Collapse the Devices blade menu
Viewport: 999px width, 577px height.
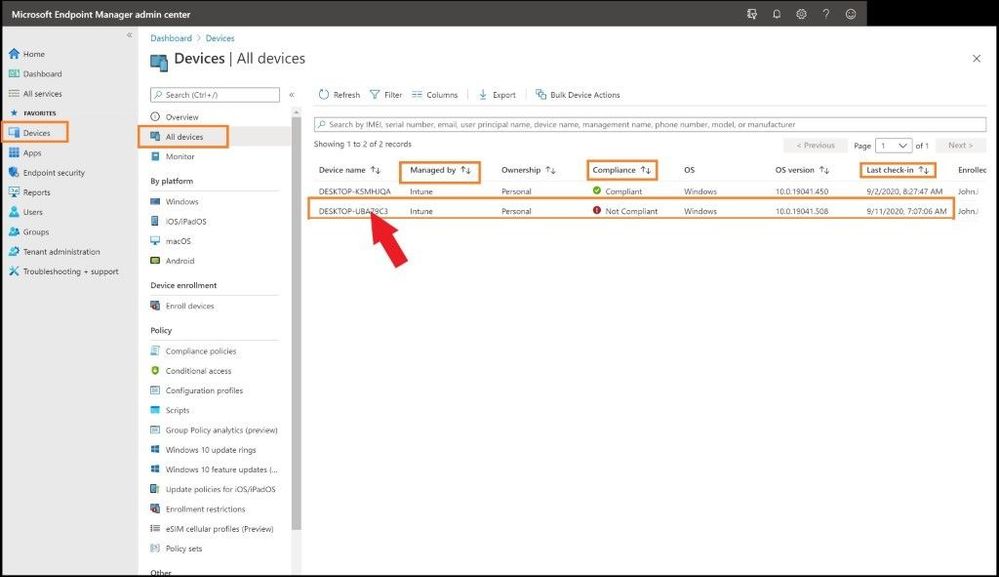pos(292,95)
